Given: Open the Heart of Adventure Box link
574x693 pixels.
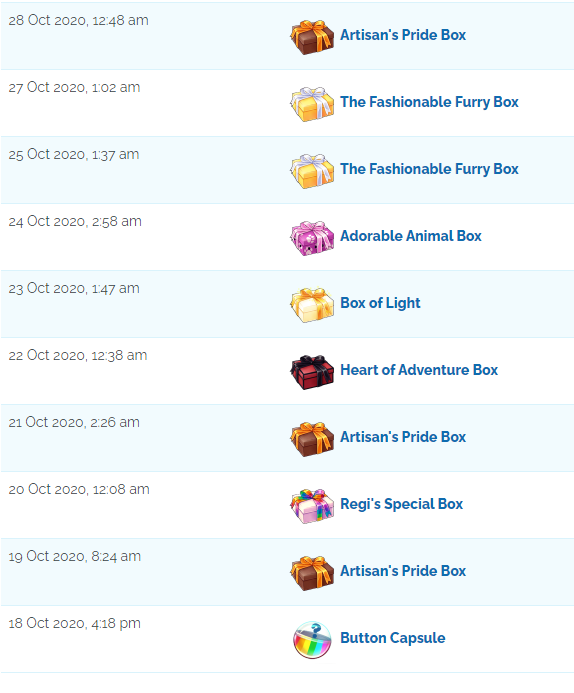Looking at the screenshot, I should click(419, 370).
